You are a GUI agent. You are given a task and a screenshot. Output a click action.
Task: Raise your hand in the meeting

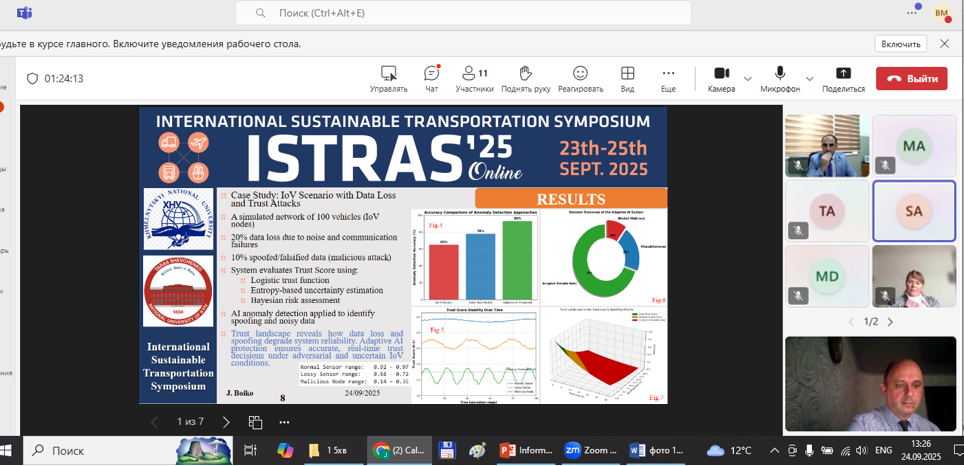(525, 78)
